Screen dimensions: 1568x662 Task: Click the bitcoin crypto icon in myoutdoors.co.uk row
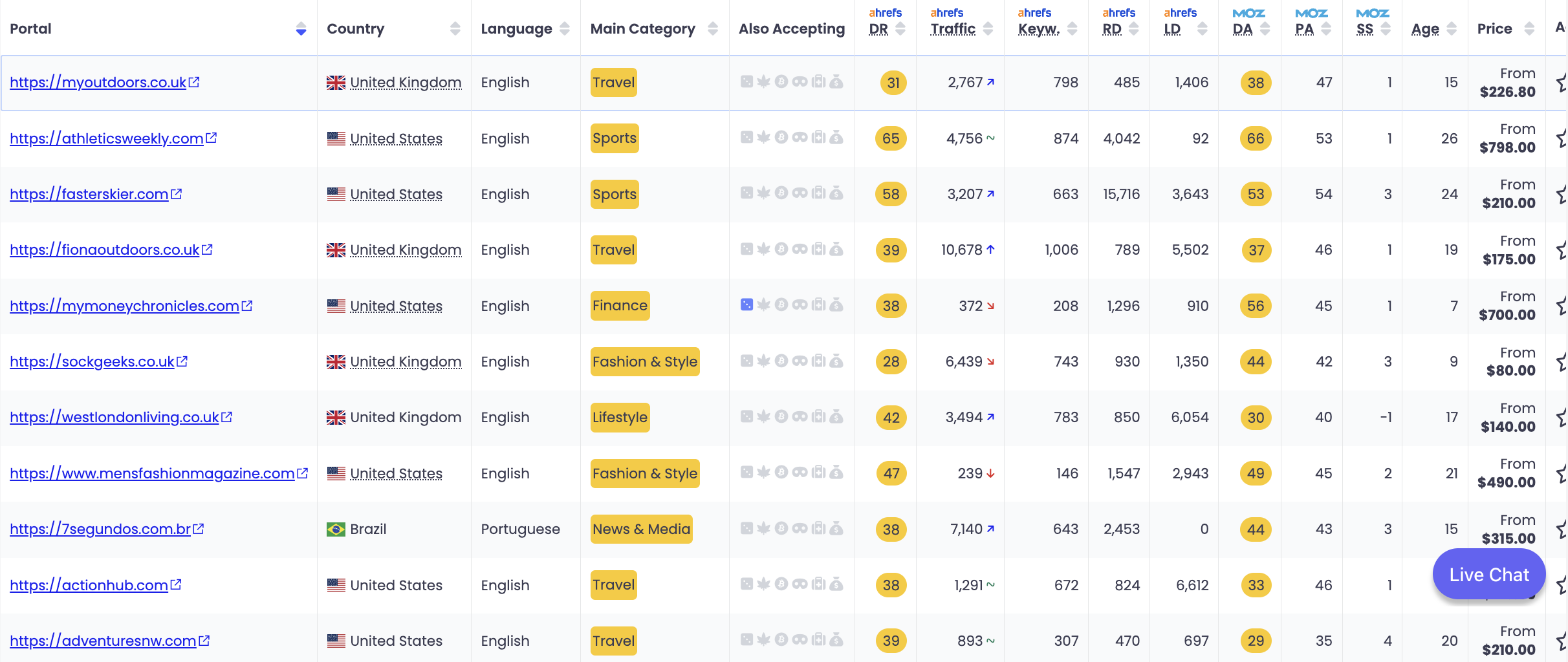point(781,81)
